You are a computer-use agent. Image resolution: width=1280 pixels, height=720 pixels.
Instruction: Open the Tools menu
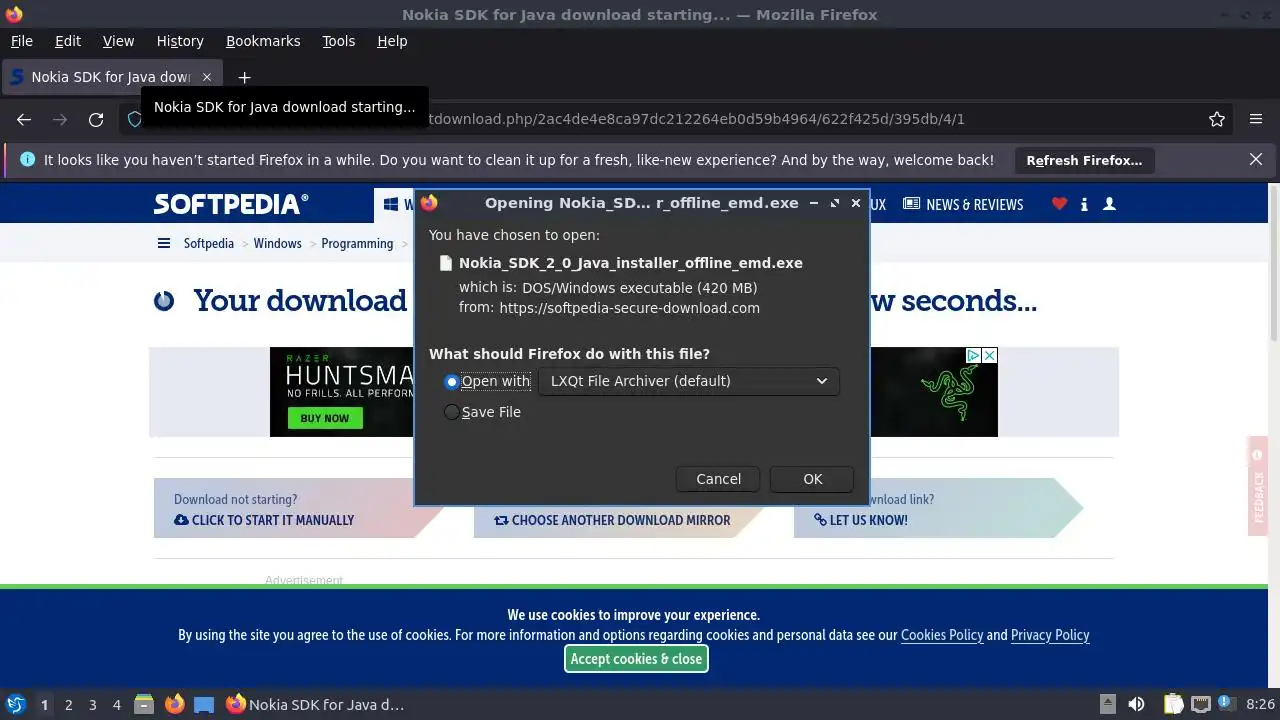[339, 41]
